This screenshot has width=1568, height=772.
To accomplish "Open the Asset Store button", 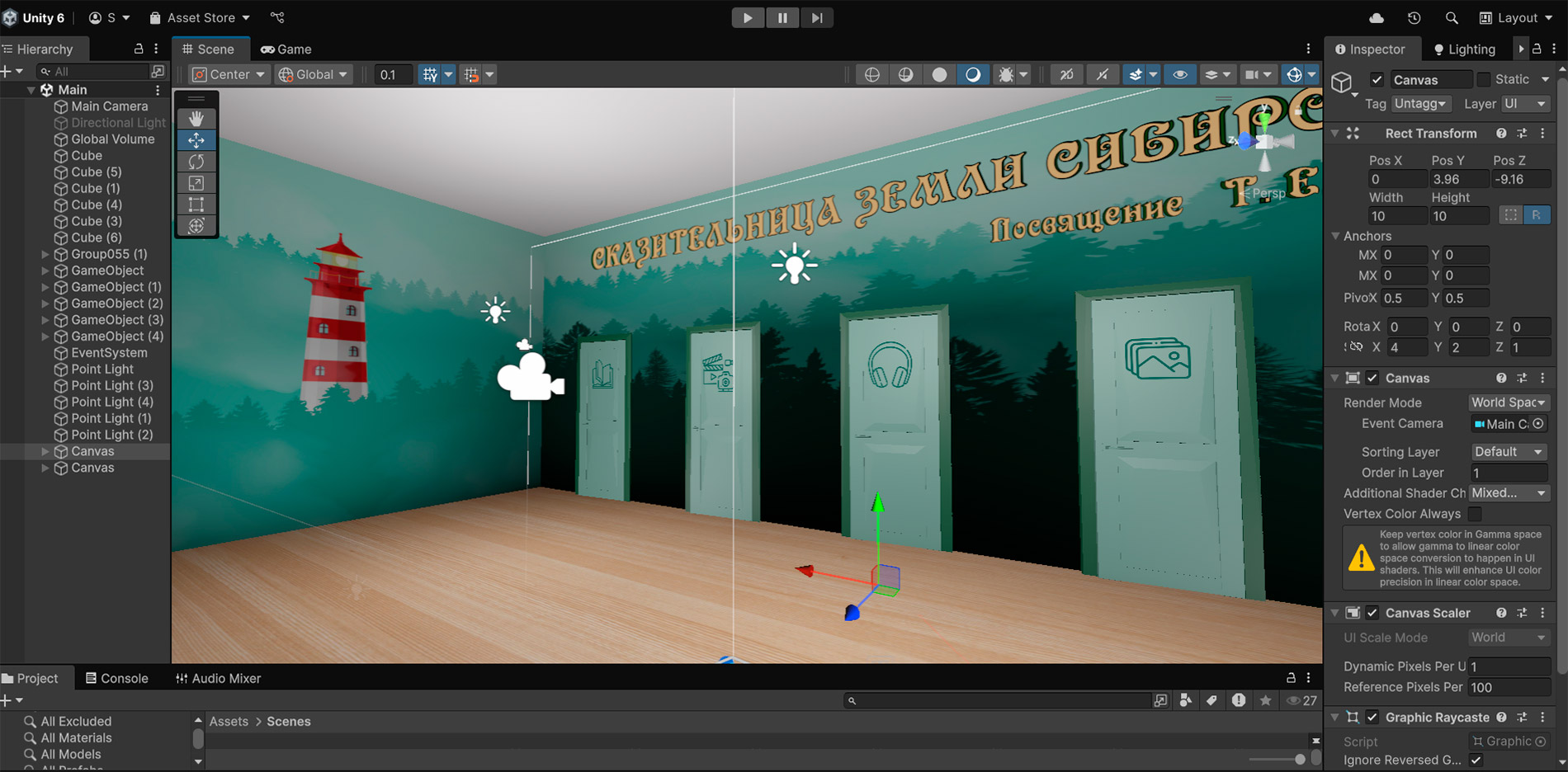I will point(199,17).
